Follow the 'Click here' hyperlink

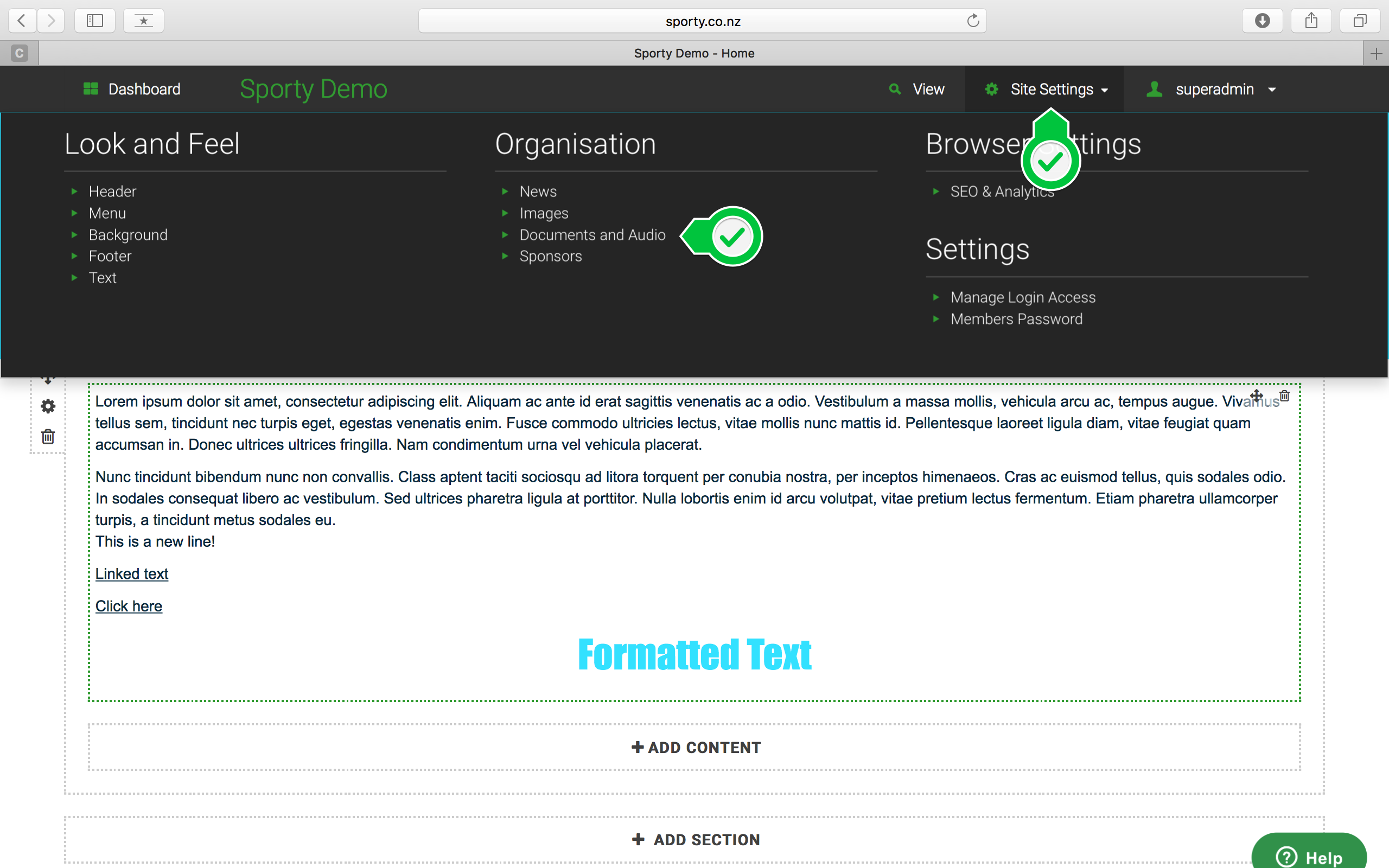click(129, 606)
